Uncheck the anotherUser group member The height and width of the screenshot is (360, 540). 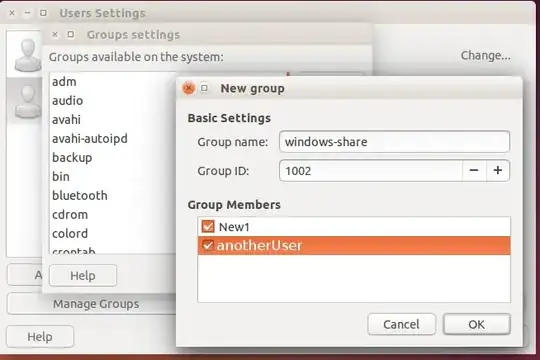(x=207, y=245)
